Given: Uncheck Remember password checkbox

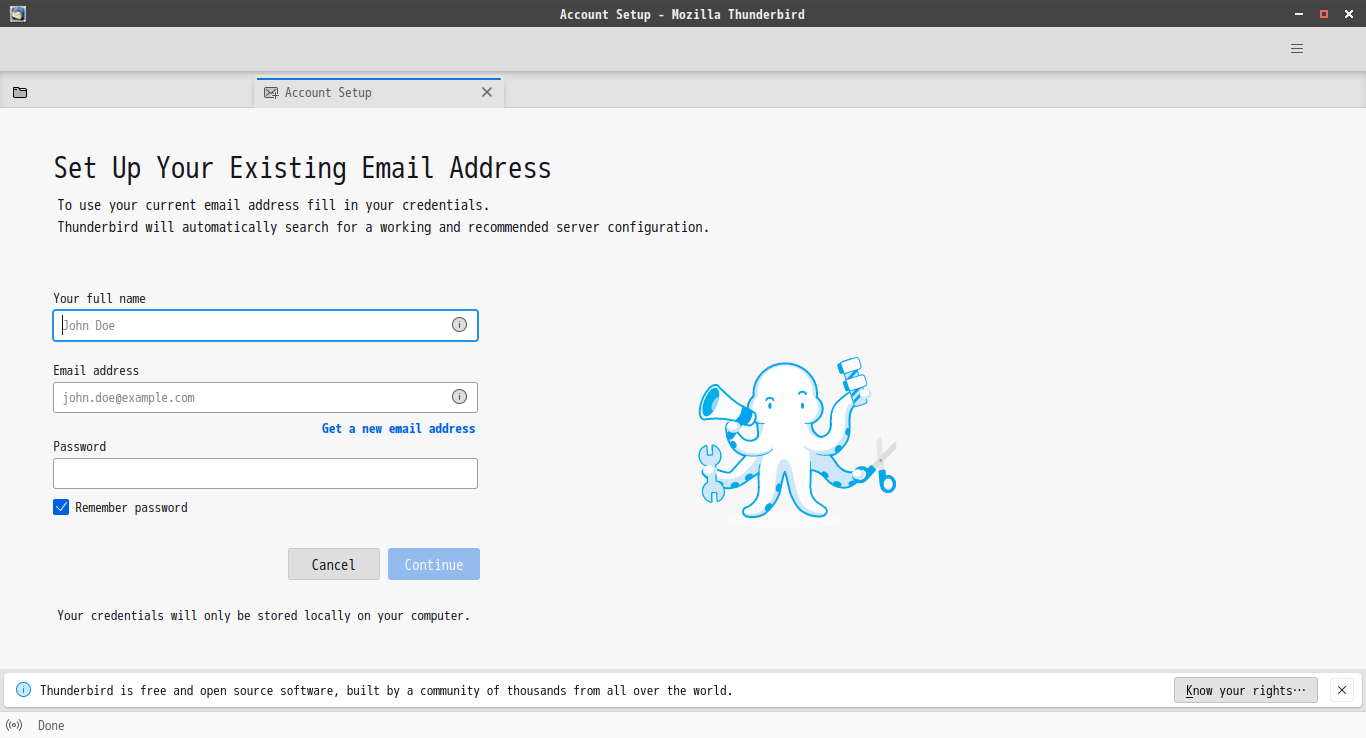Looking at the screenshot, I should 61,507.
